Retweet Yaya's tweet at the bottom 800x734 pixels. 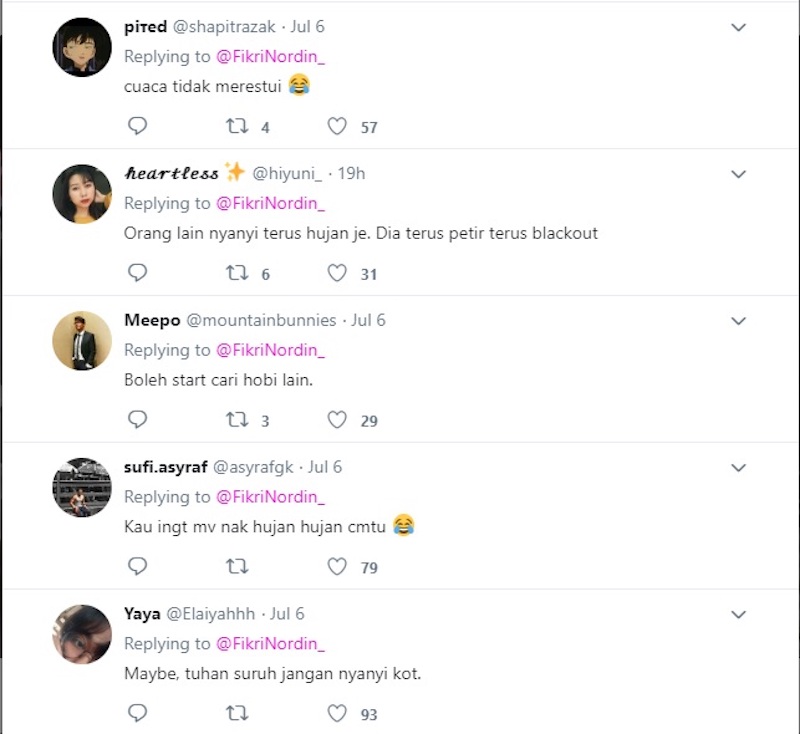[237, 714]
